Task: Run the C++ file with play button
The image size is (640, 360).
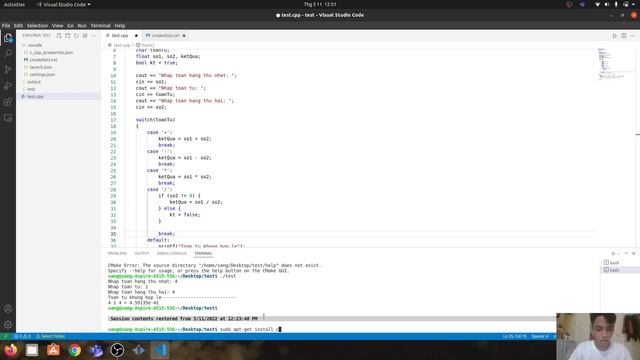Action: click(615, 36)
